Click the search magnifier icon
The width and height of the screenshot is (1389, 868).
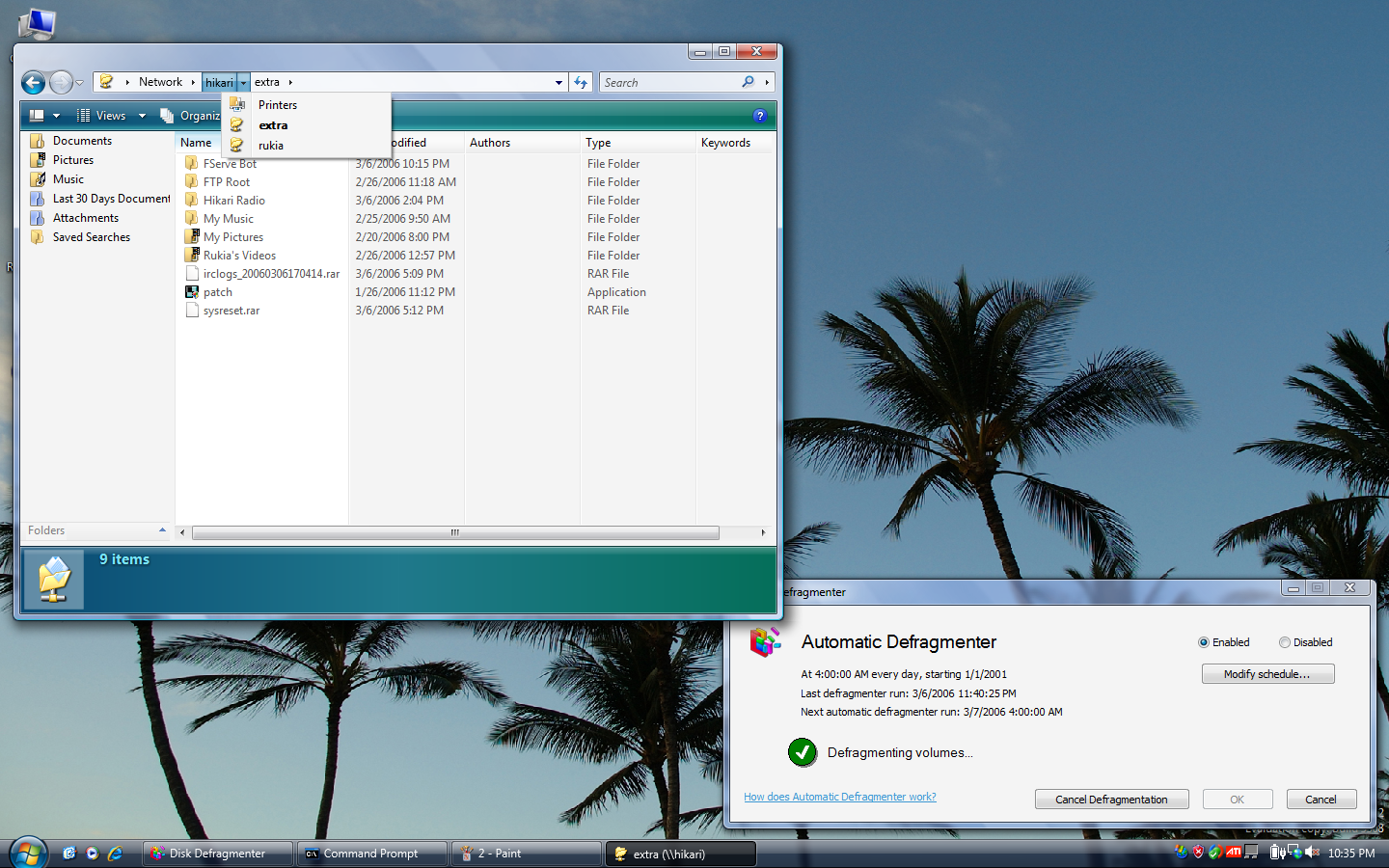[x=748, y=83]
